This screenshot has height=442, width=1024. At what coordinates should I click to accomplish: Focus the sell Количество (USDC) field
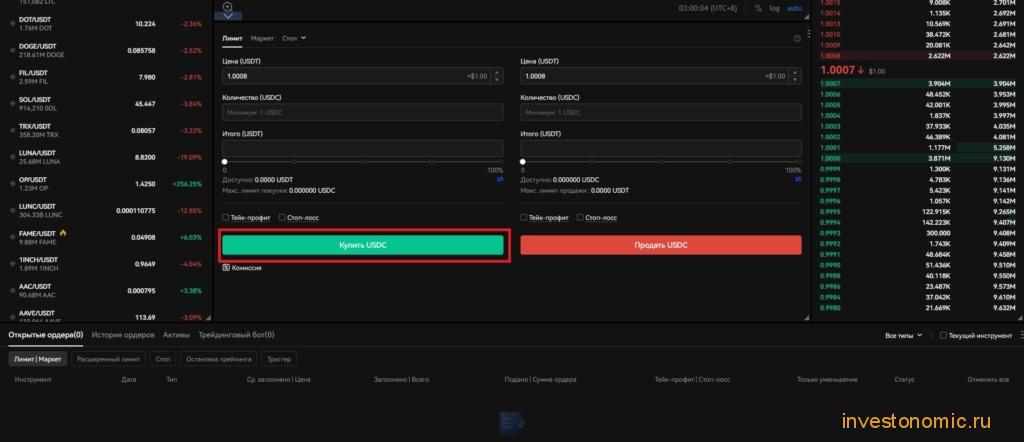661,112
